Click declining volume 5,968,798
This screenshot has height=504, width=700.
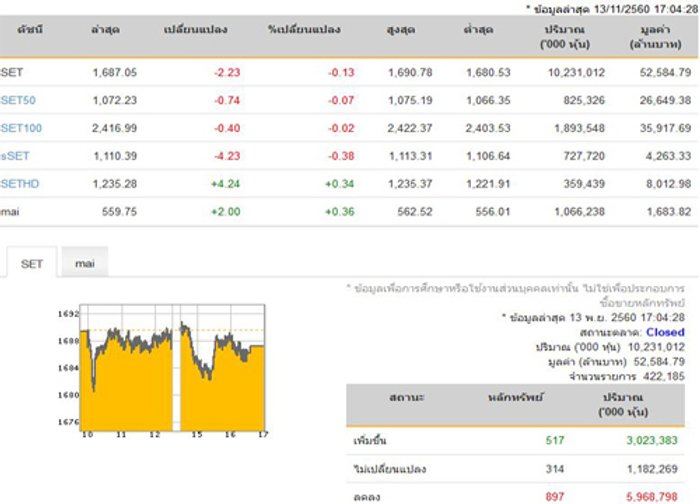pyautogui.click(x=652, y=496)
